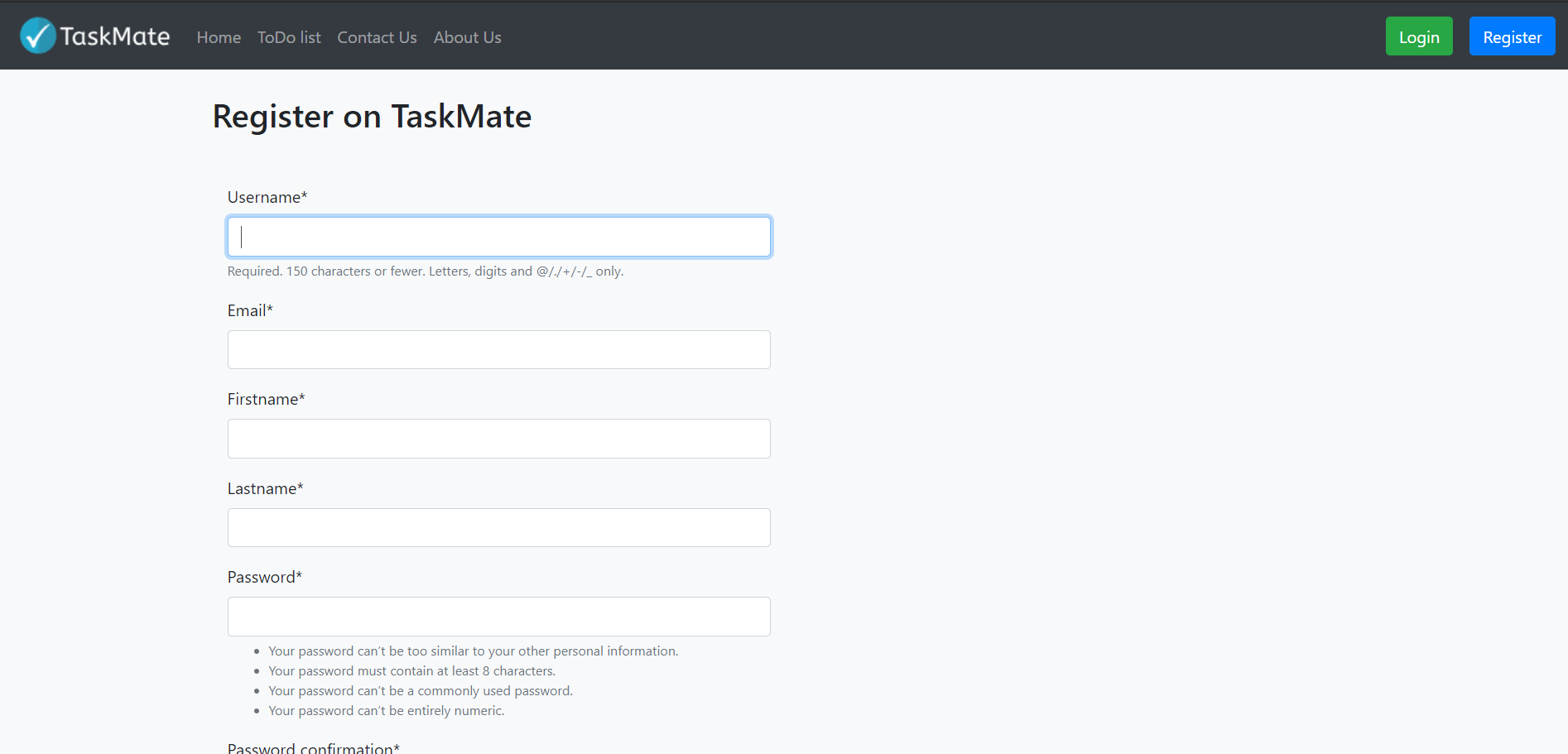
Task: Click the Firstname input field
Action: (498, 439)
